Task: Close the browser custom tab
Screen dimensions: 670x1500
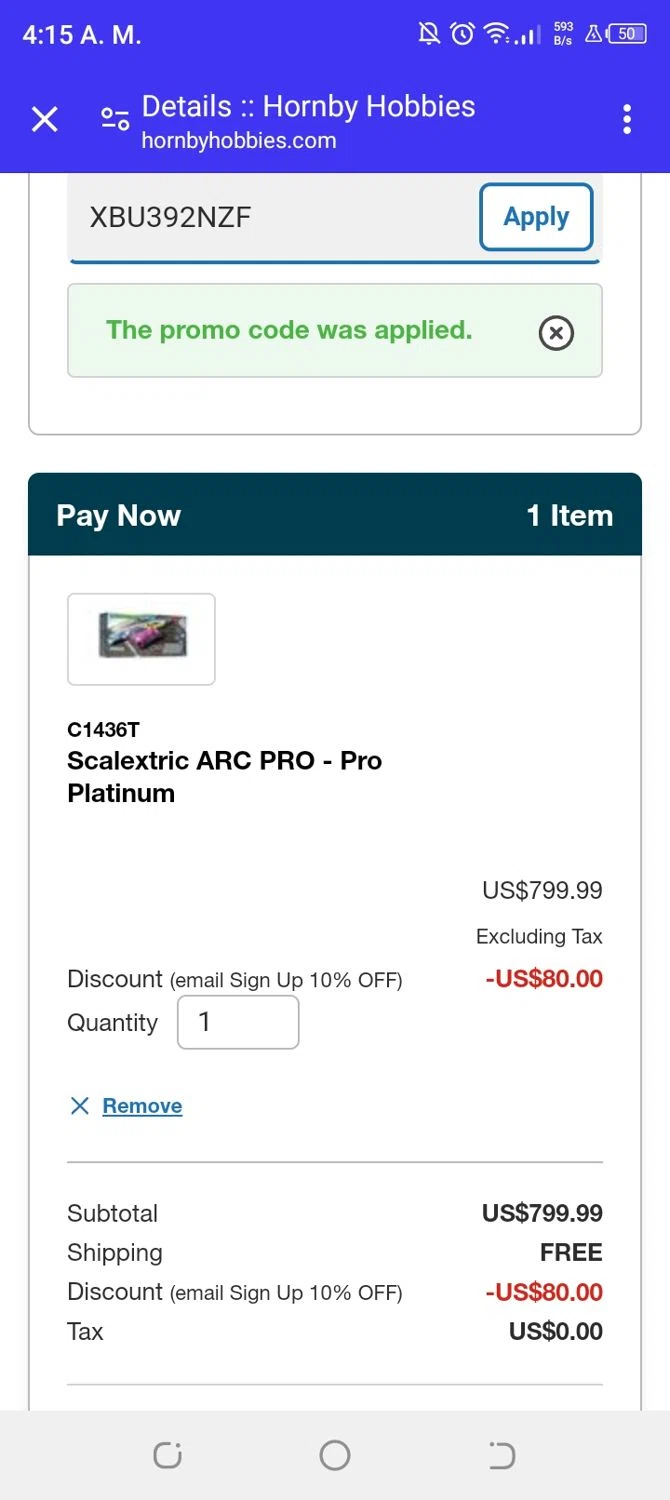Action: [x=45, y=120]
